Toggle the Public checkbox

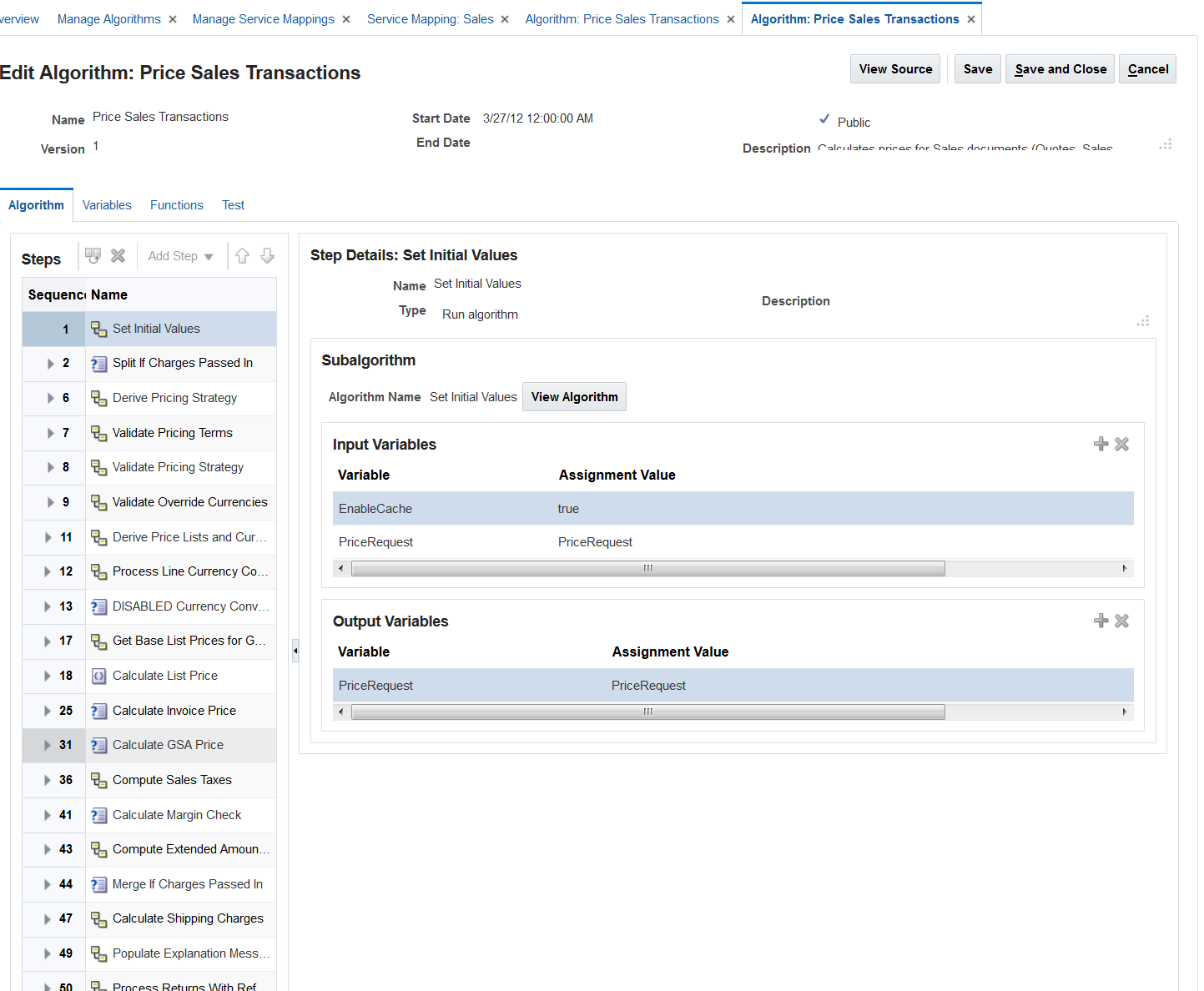(x=824, y=119)
